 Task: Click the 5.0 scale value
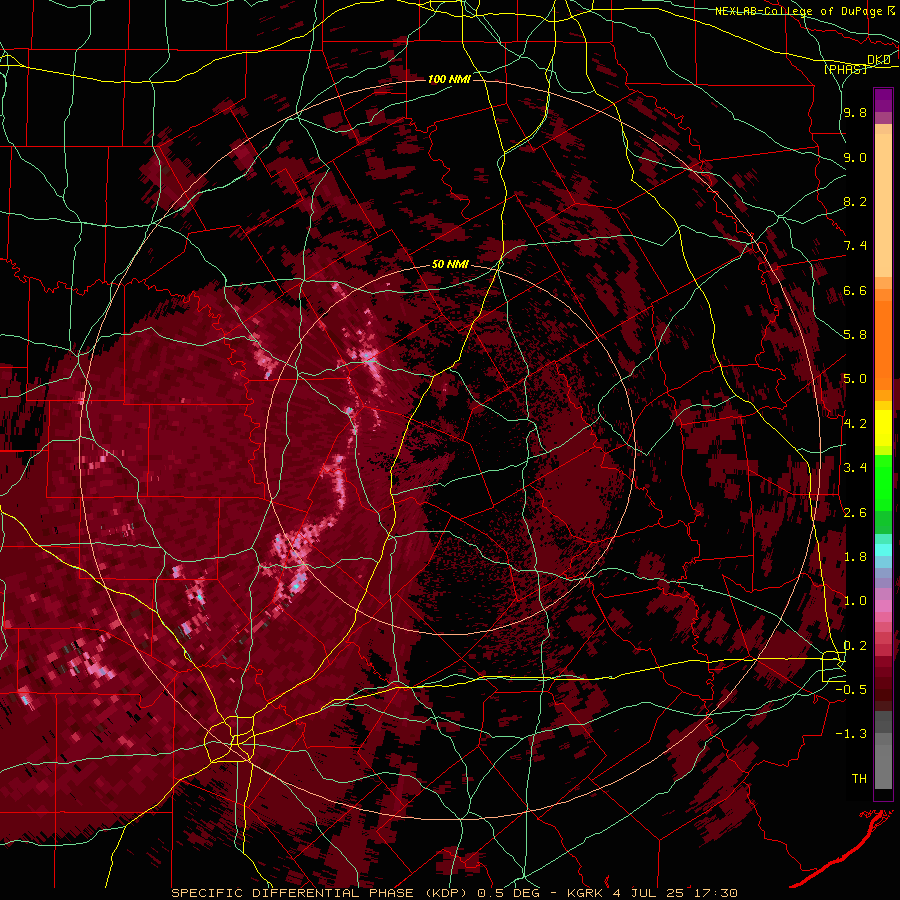tap(855, 379)
